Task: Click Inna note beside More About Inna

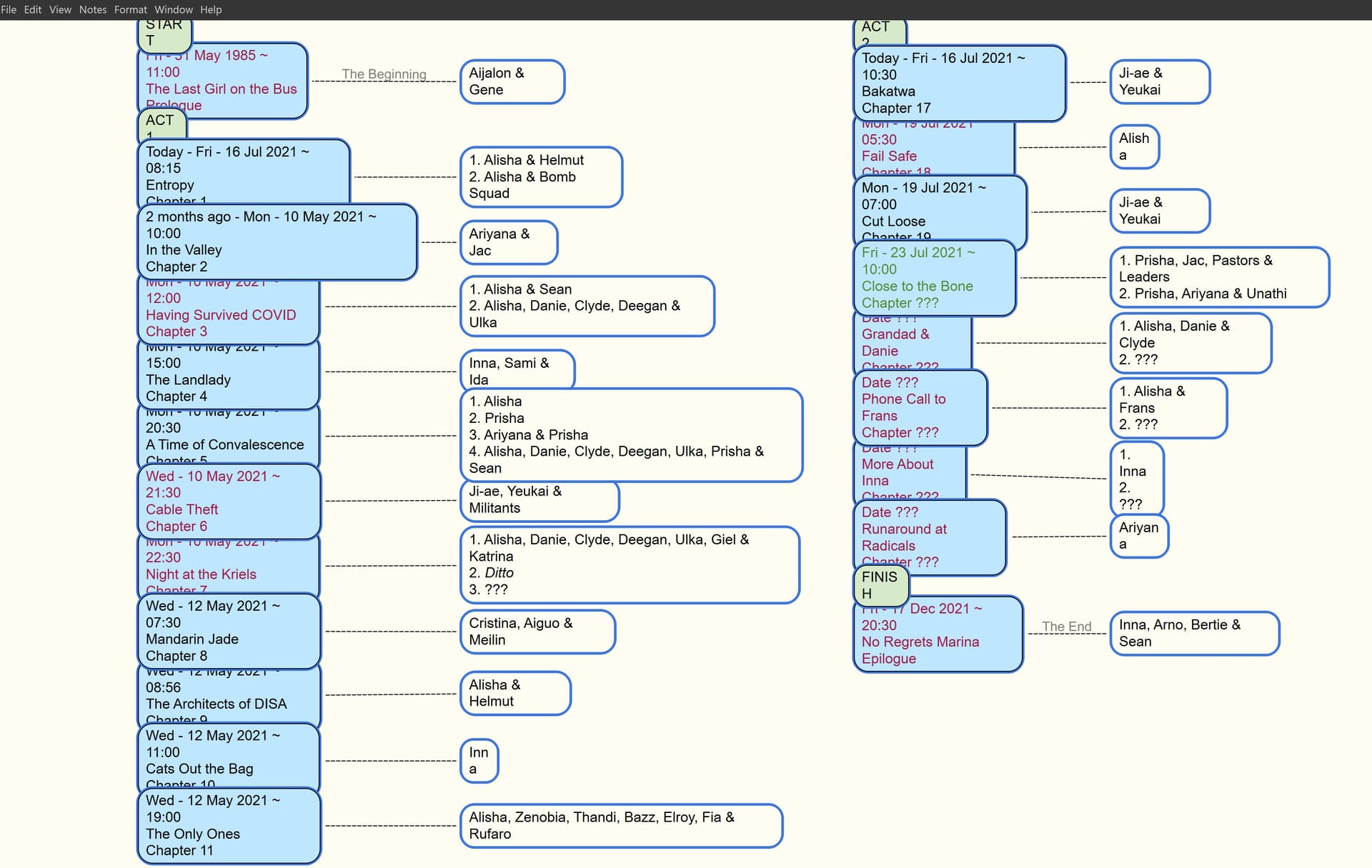Action: [x=1137, y=479]
